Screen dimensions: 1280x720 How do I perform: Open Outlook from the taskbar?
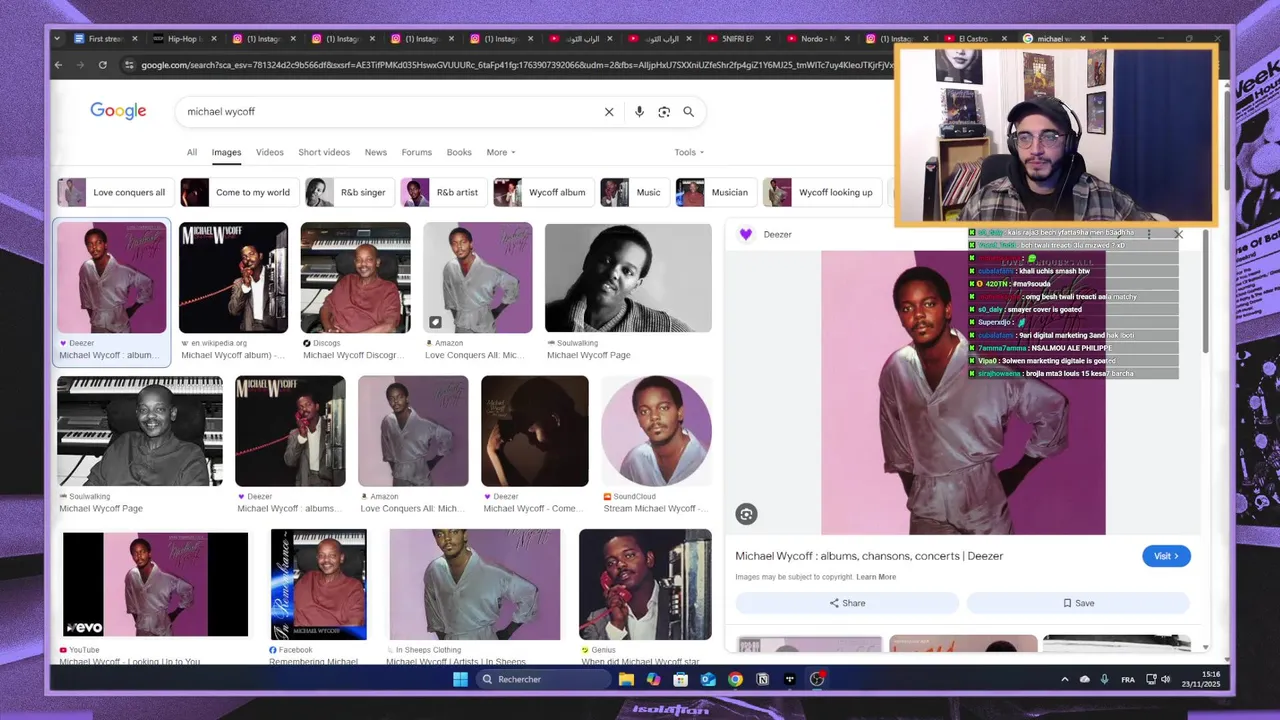708,679
